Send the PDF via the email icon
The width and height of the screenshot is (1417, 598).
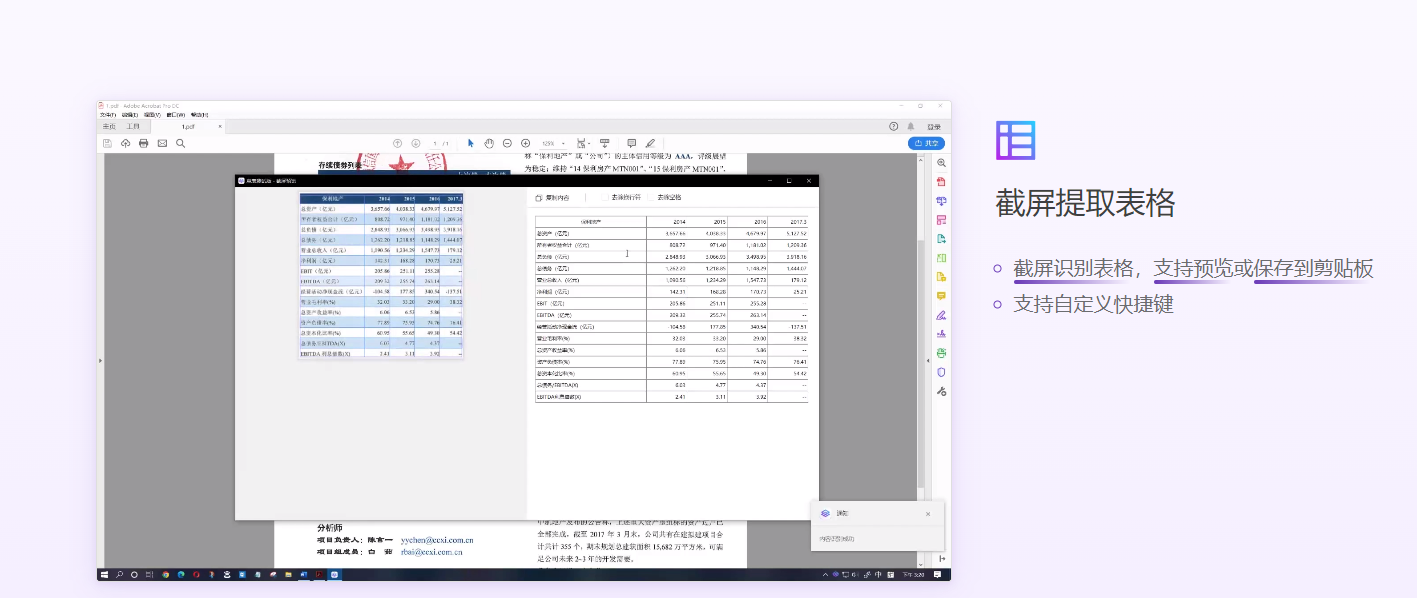[x=162, y=143]
